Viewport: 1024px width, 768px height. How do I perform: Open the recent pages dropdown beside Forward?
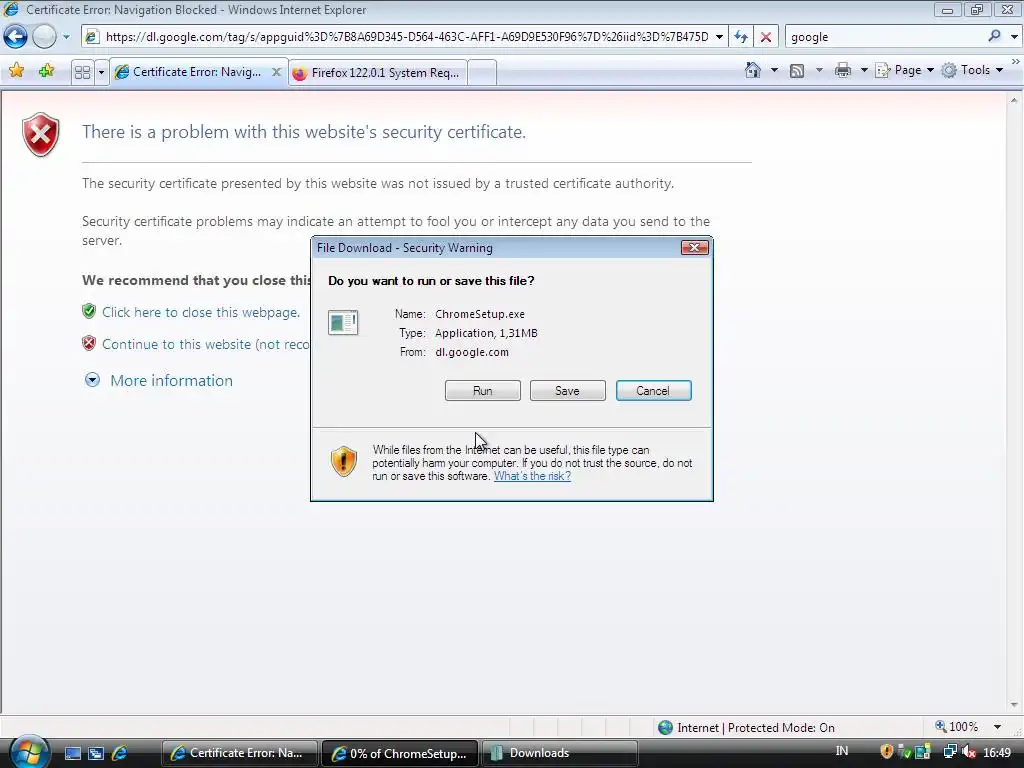pyautogui.click(x=66, y=37)
